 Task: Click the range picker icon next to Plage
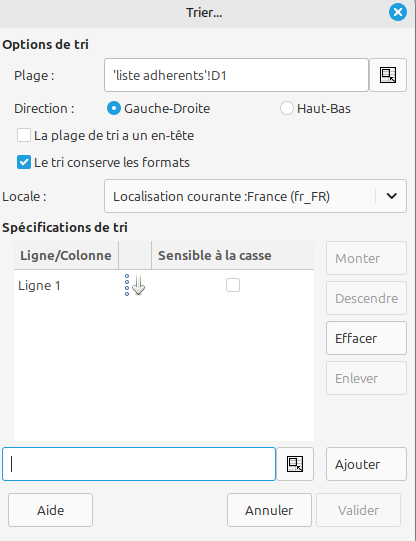tap(388, 75)
